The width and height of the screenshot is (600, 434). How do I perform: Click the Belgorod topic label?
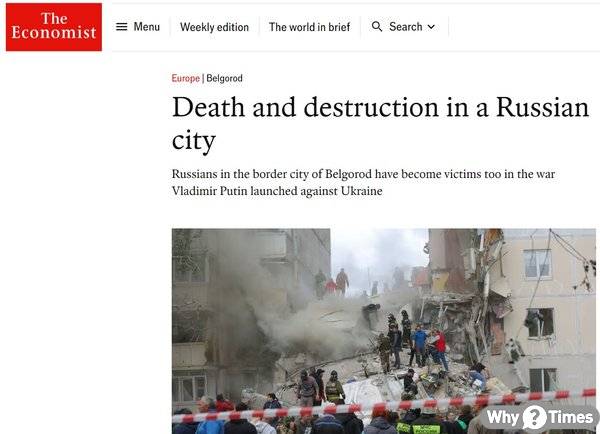click(x=224, y=78)
